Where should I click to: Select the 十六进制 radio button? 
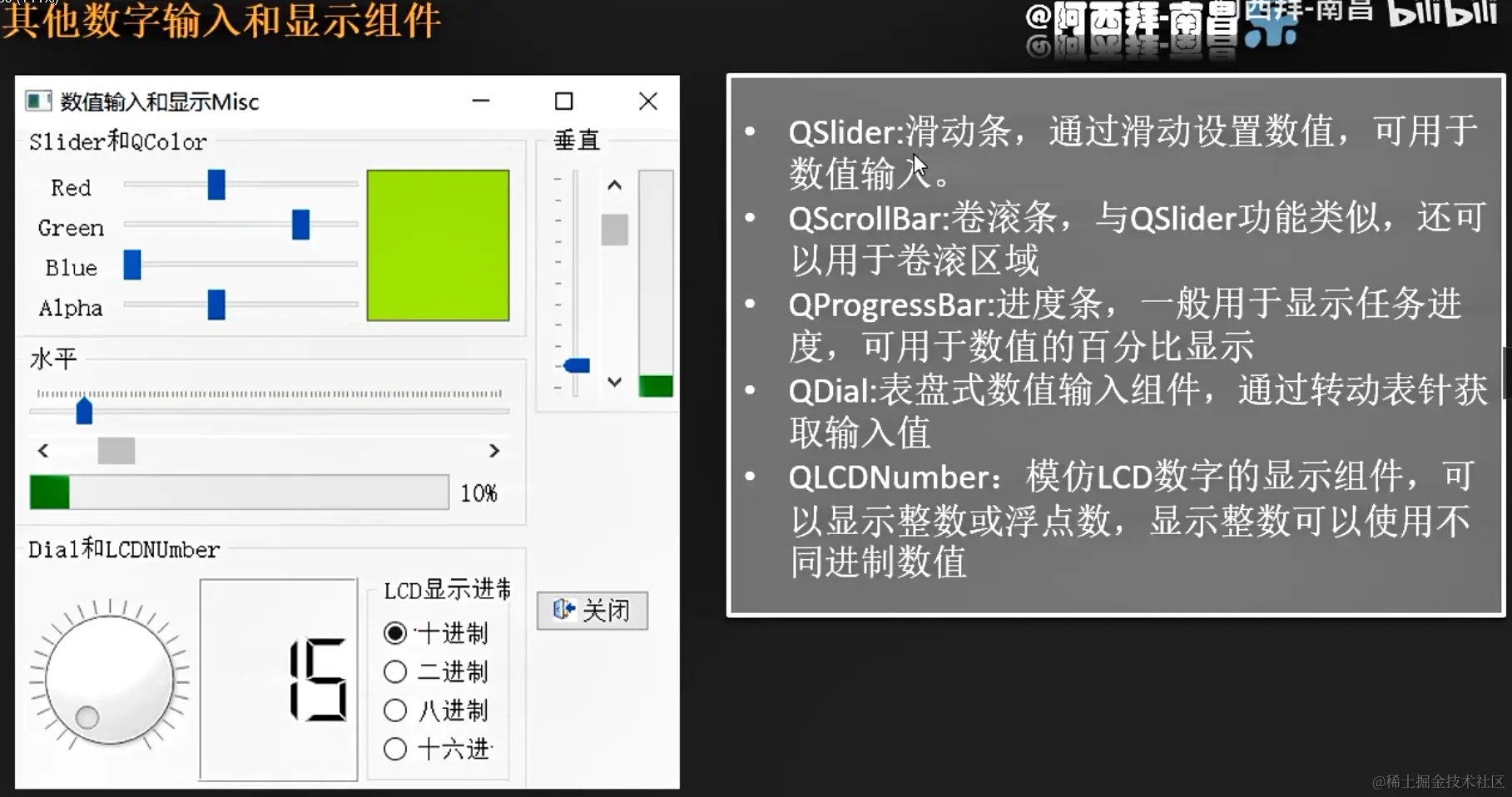394,748
